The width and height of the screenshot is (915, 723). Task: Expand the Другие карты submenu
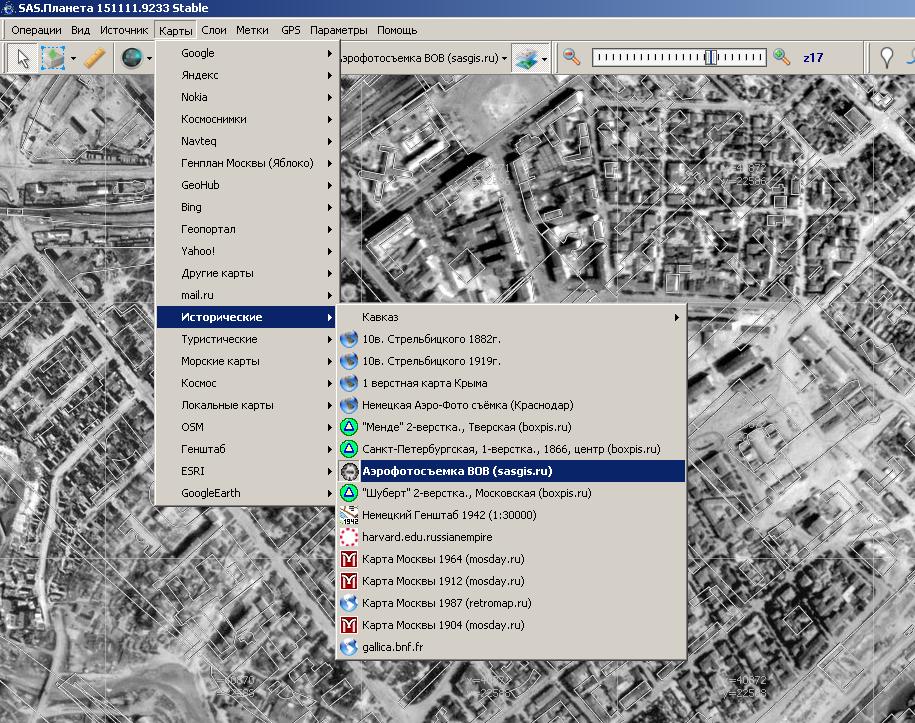point(247,273)
